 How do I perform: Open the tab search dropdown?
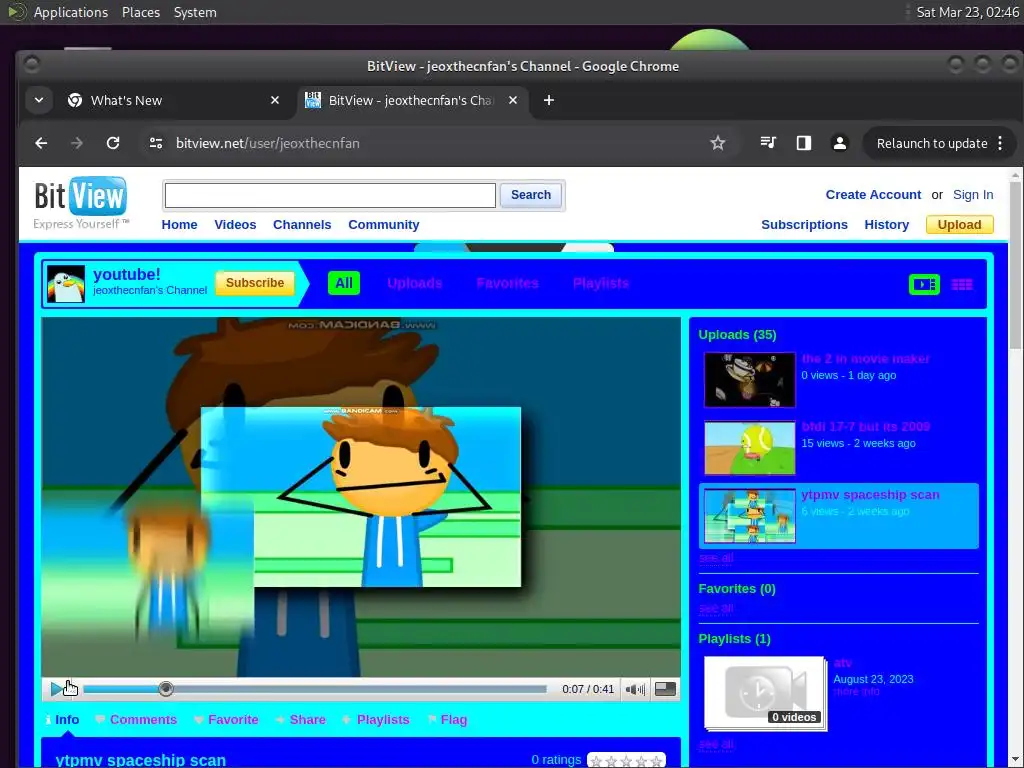39,100
